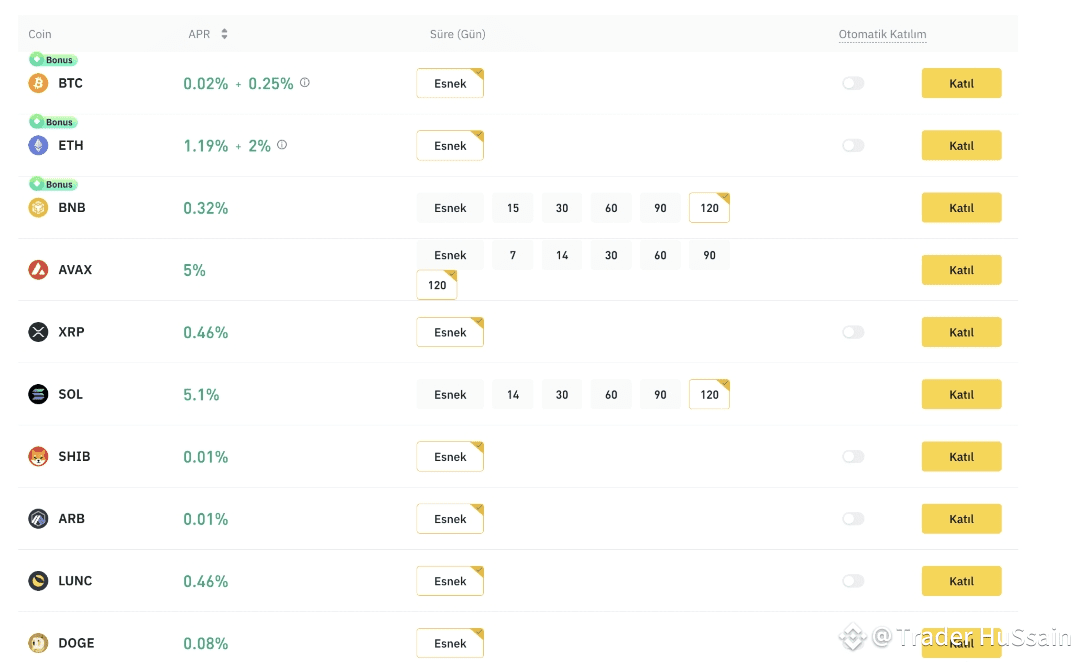Click the AVAX coin icon

pos(38,270)
